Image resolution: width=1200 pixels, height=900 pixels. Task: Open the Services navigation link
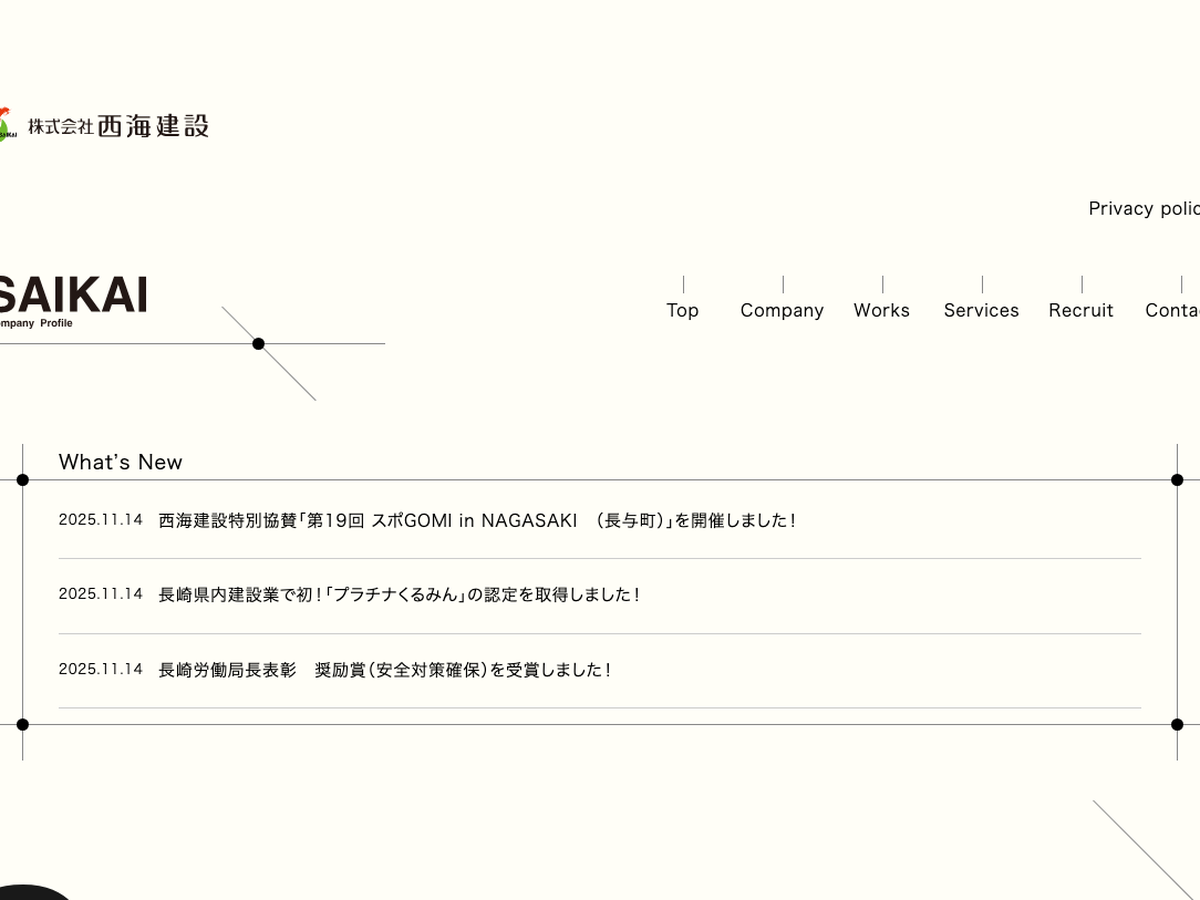[x=981, y=310]
